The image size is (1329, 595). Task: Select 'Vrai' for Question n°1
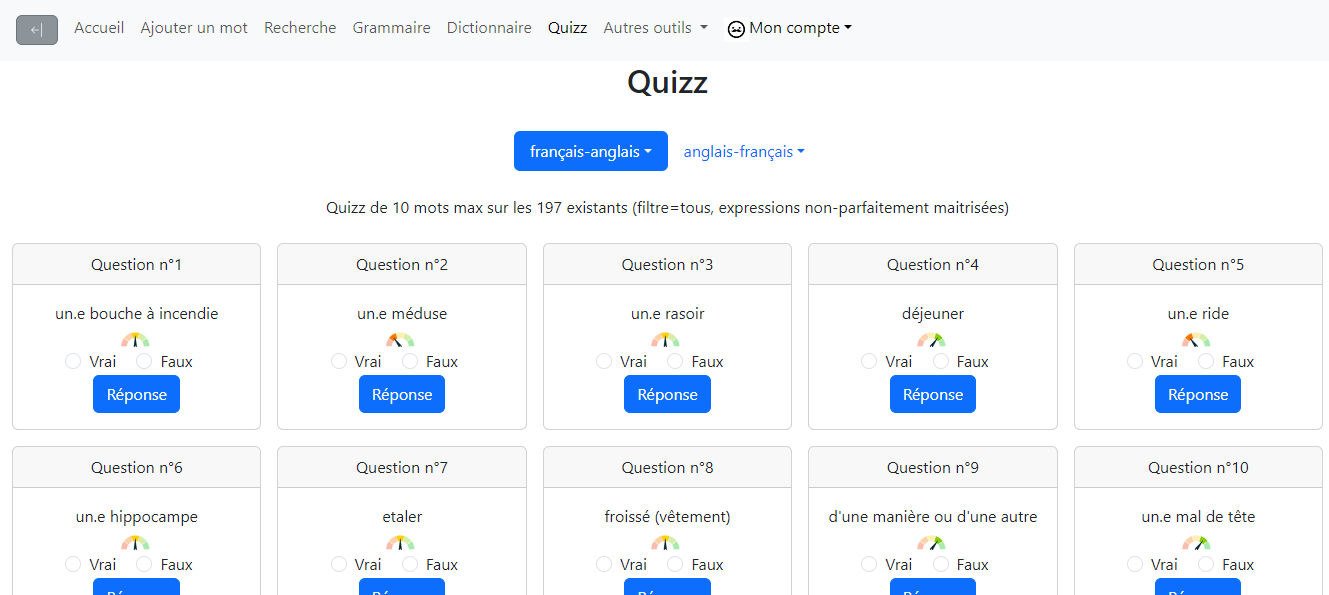73,361
